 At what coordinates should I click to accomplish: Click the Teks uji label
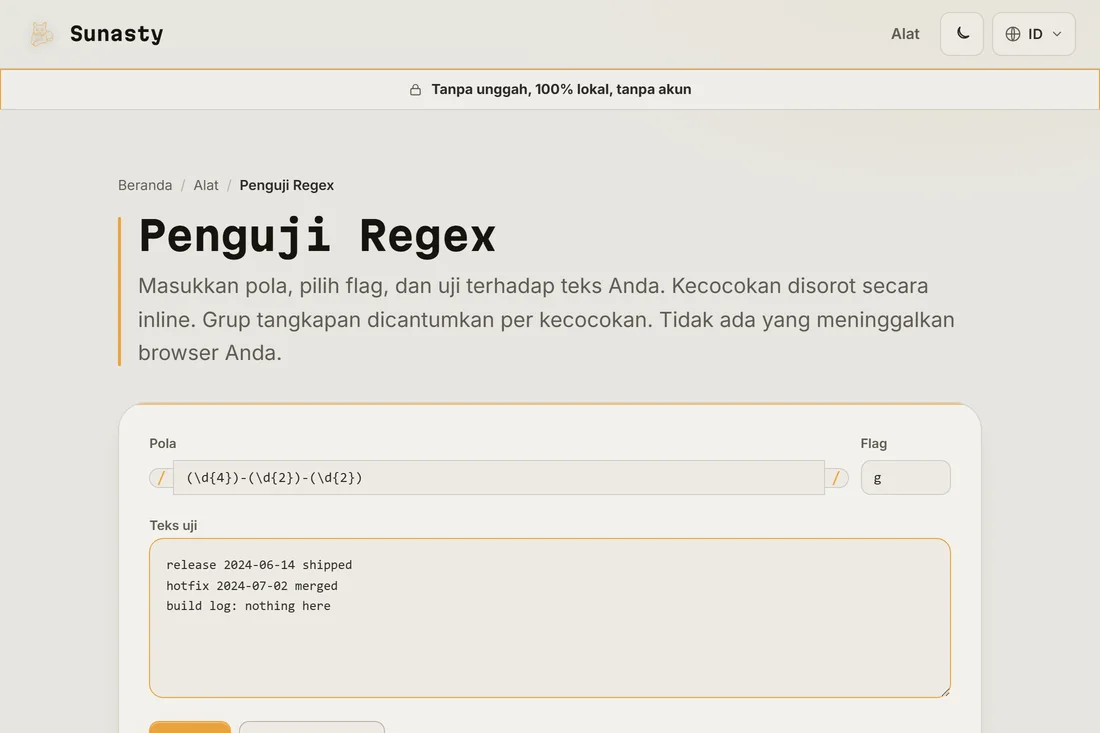173,525
